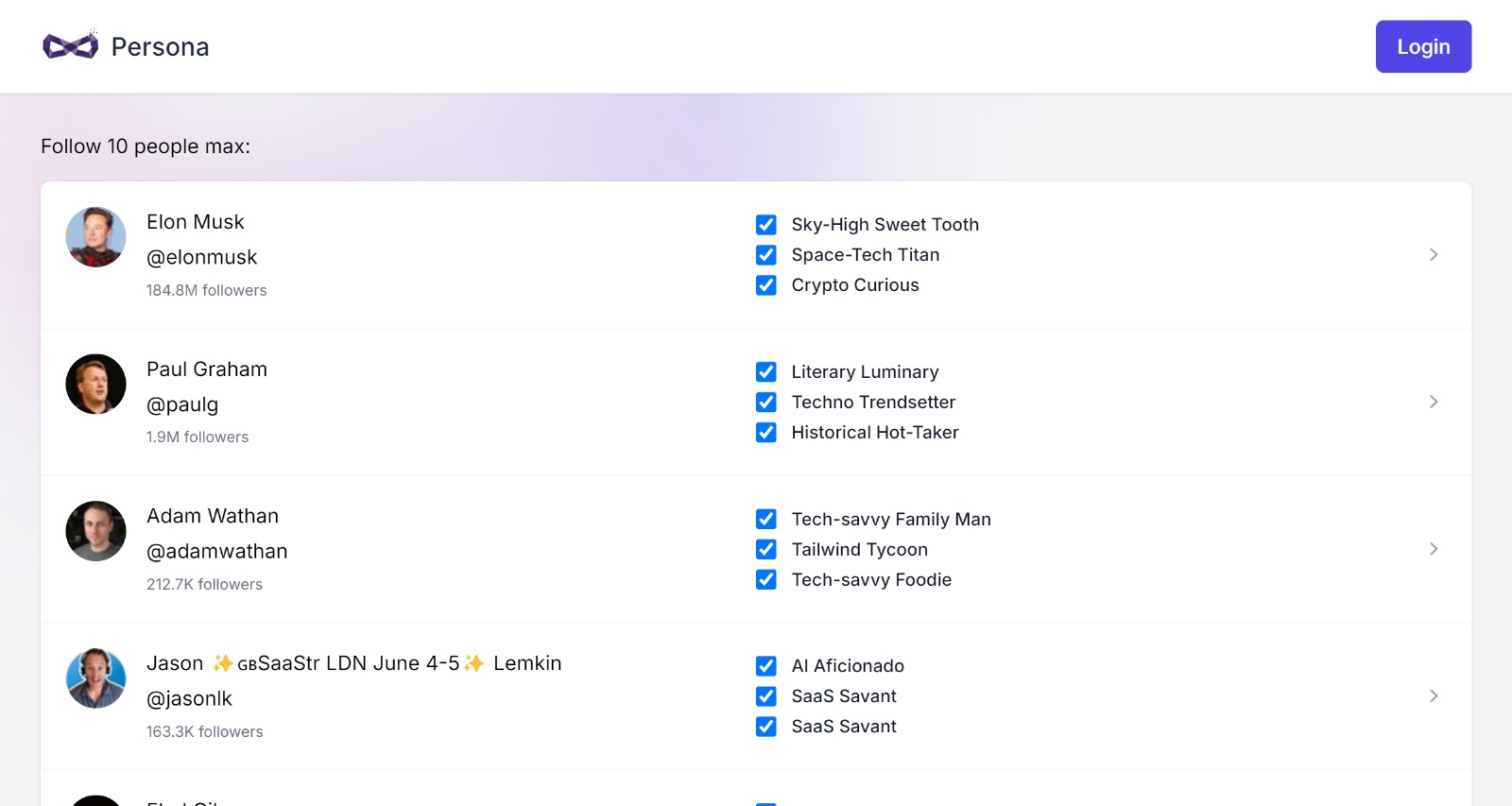Uncheck Crypto Curious persona
The width and height of the screenshot is (1512, 806).
766,285
